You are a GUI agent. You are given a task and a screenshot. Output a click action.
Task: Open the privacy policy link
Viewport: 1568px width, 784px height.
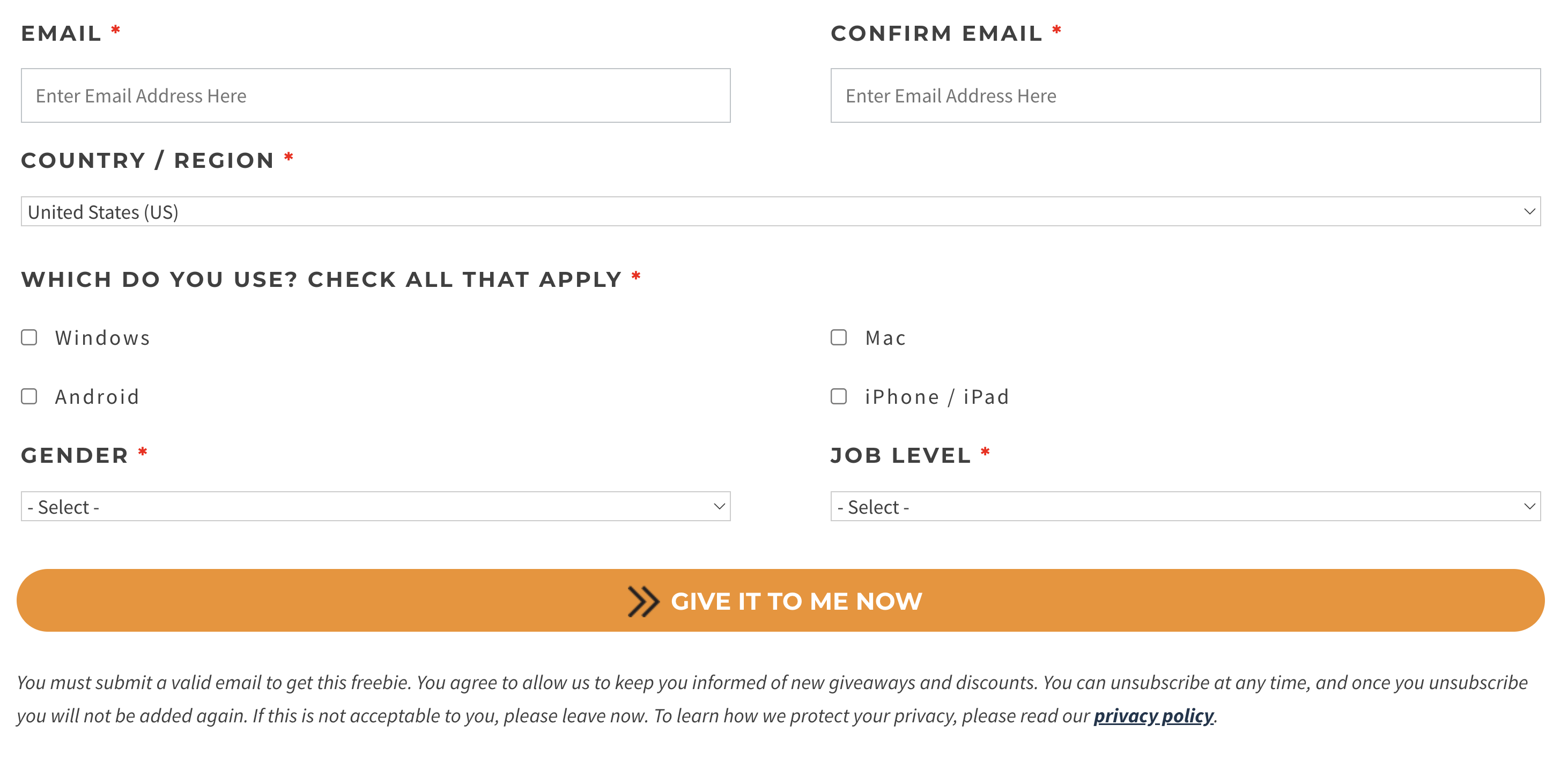click(1153, 716)
